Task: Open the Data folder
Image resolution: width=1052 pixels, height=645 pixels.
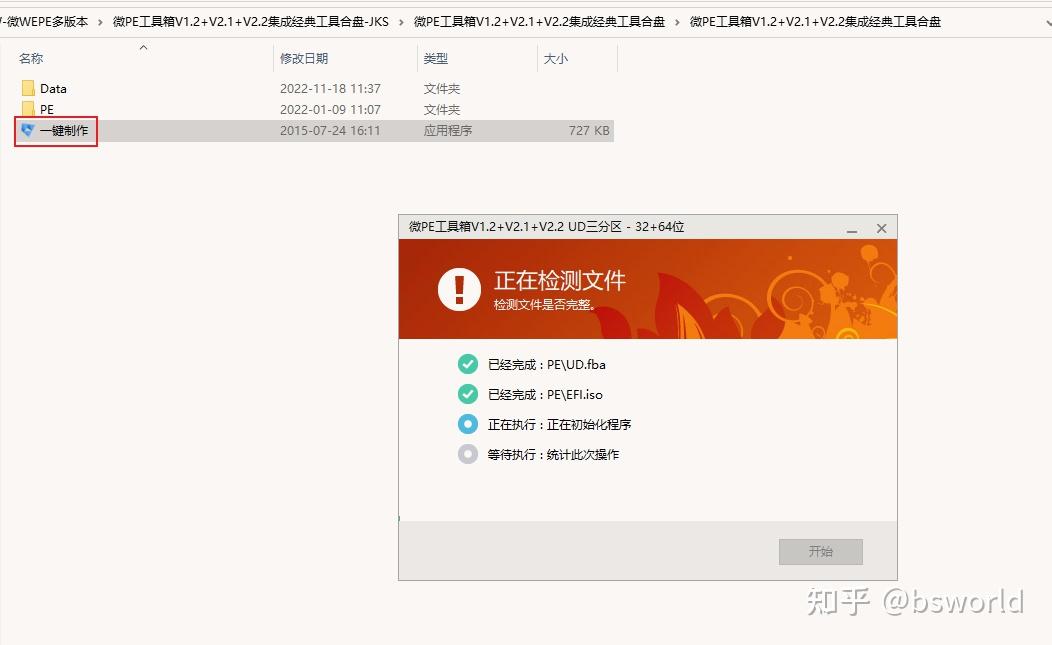Action: tap(54, 88)
